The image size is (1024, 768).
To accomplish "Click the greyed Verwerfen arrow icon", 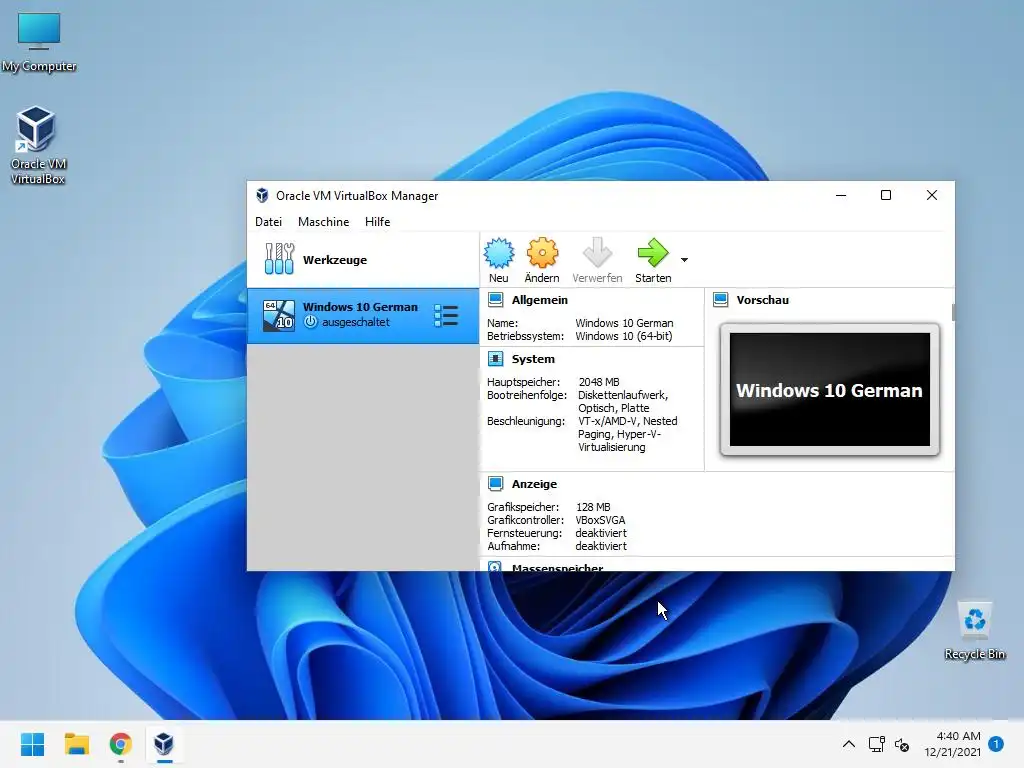I will coord(597,253).
